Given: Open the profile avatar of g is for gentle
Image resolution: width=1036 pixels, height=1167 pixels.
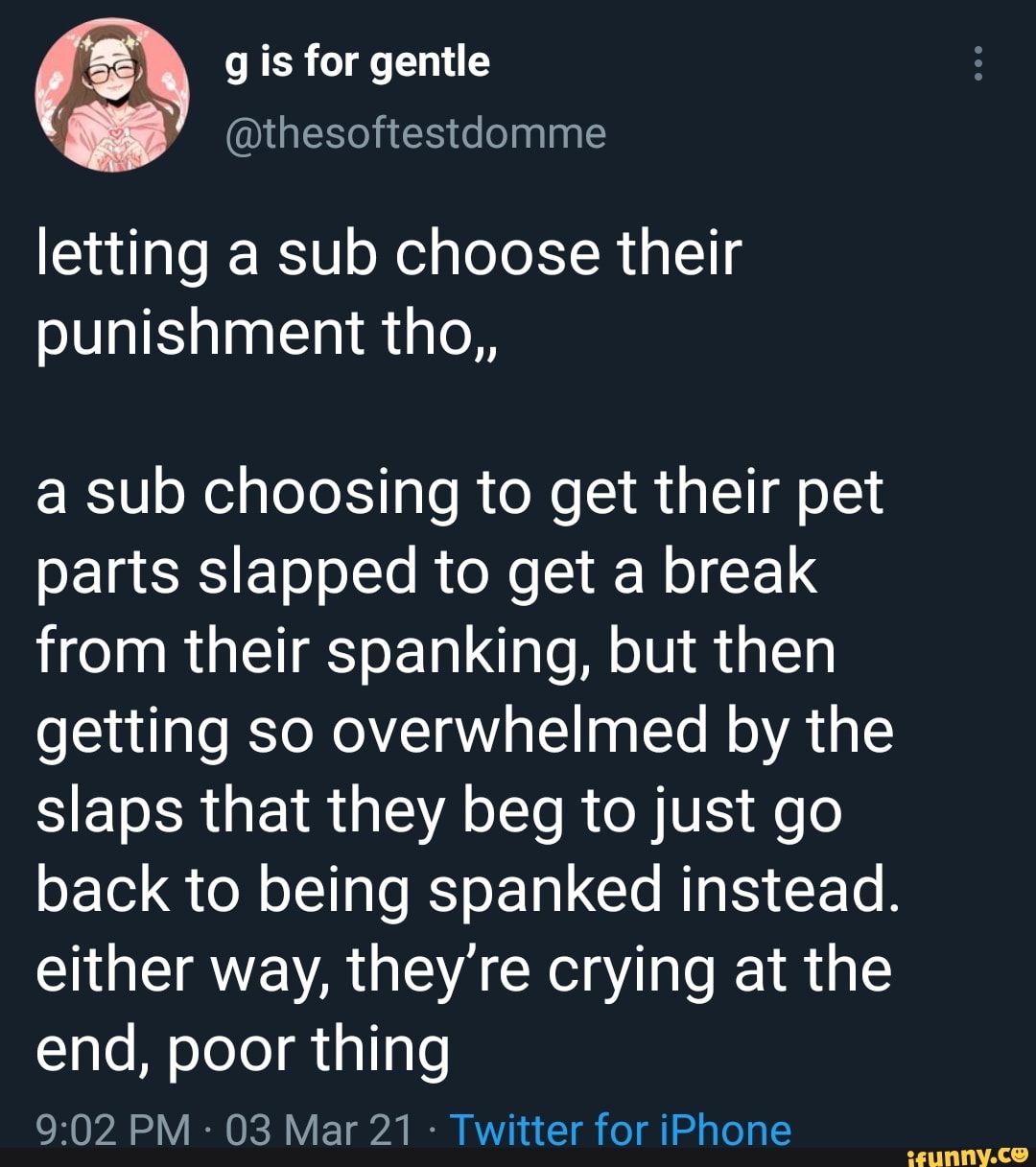Looking at the screenshot, I should [x=112, y=97].
